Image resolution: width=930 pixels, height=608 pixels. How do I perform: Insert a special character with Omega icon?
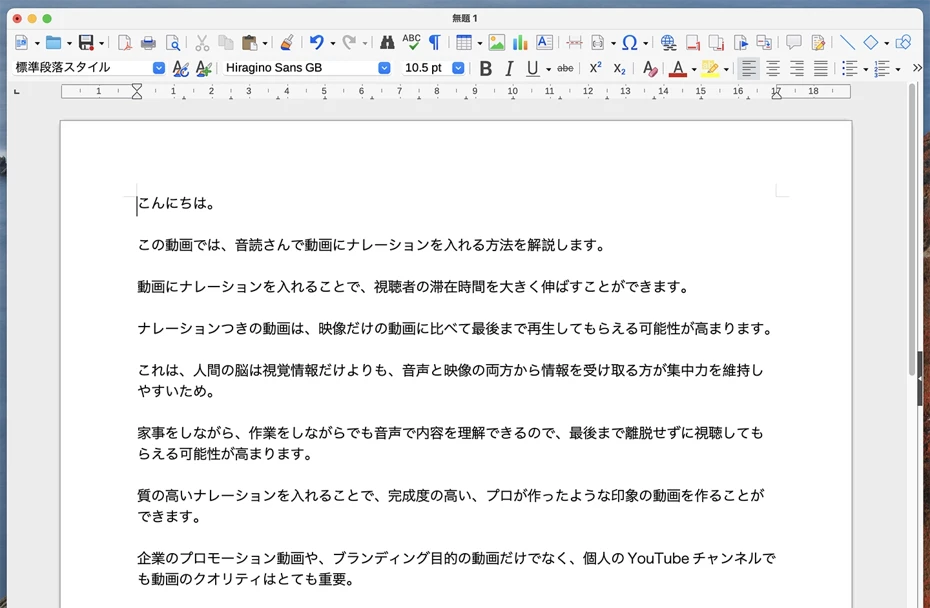pyautogui.click(x=629, y=42)
